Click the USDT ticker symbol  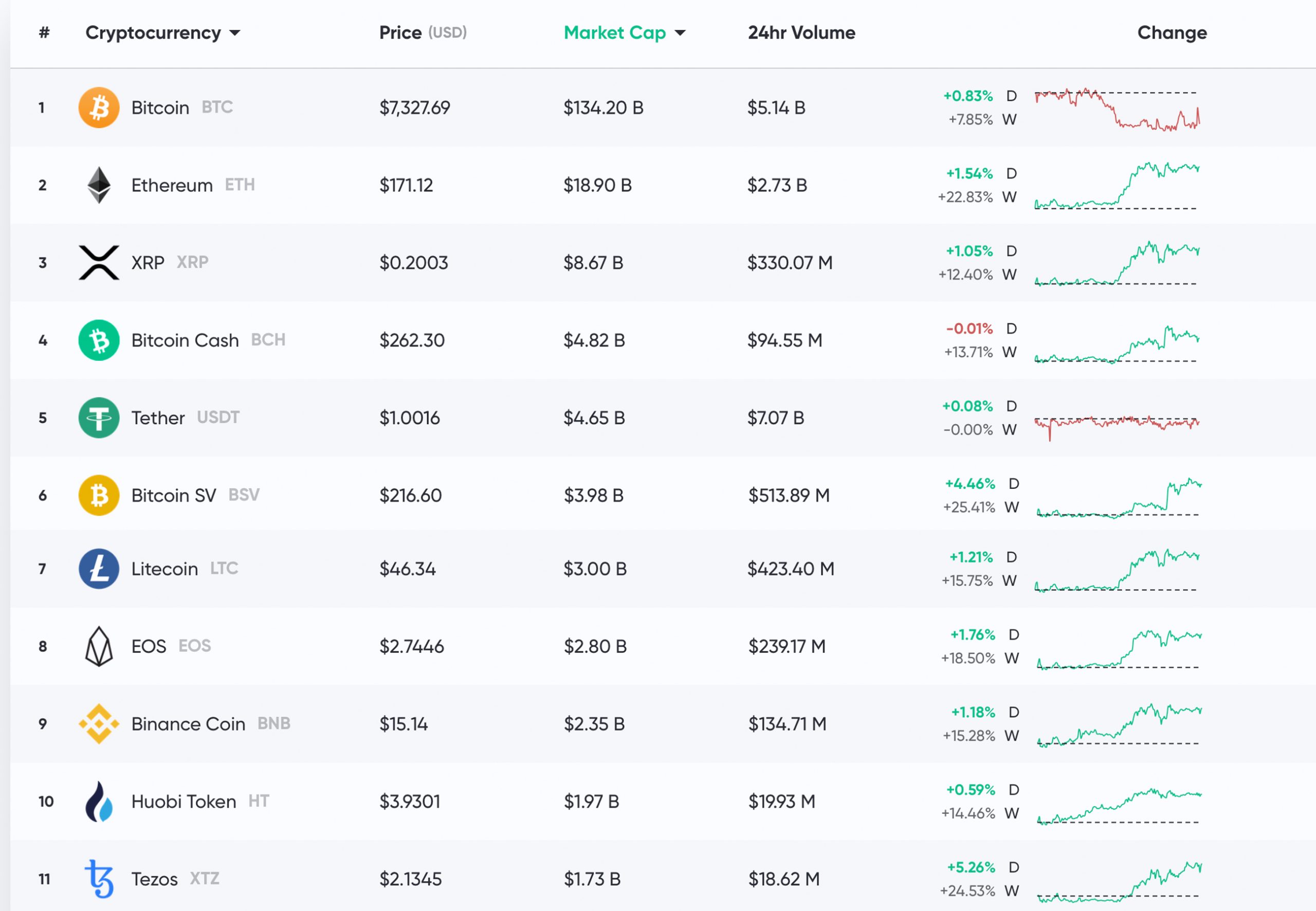tap(218, 417)
